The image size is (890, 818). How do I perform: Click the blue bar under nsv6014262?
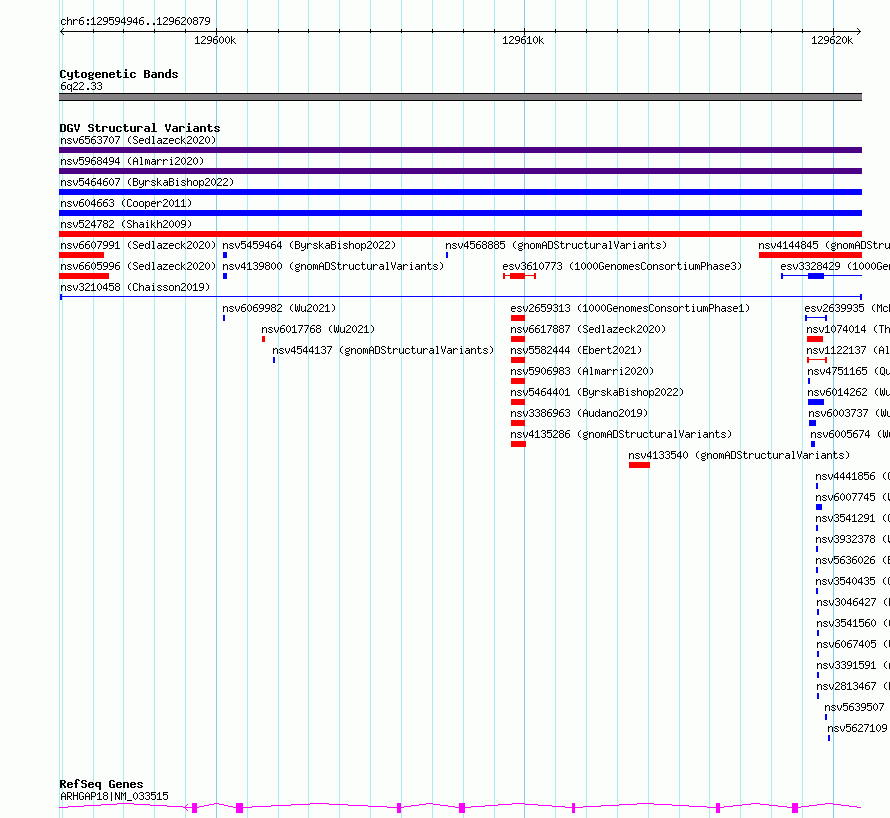click(816, 402)
